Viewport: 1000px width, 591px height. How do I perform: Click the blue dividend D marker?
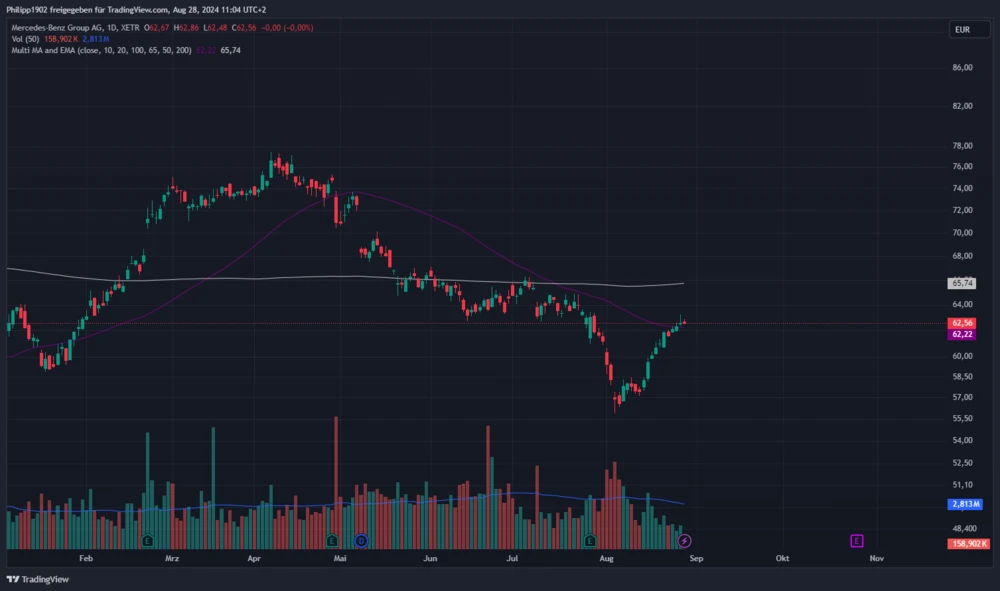[361, 541]
